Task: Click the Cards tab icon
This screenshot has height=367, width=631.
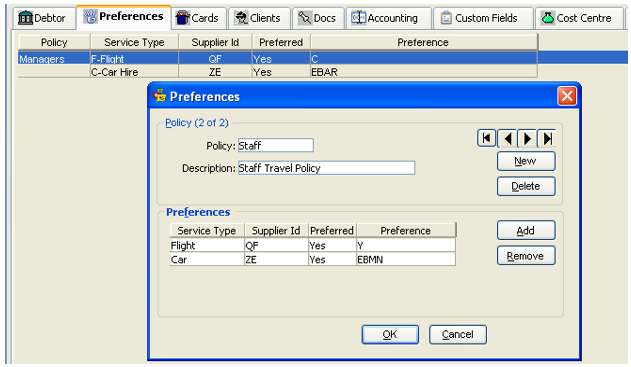Action: coord(183,18)
